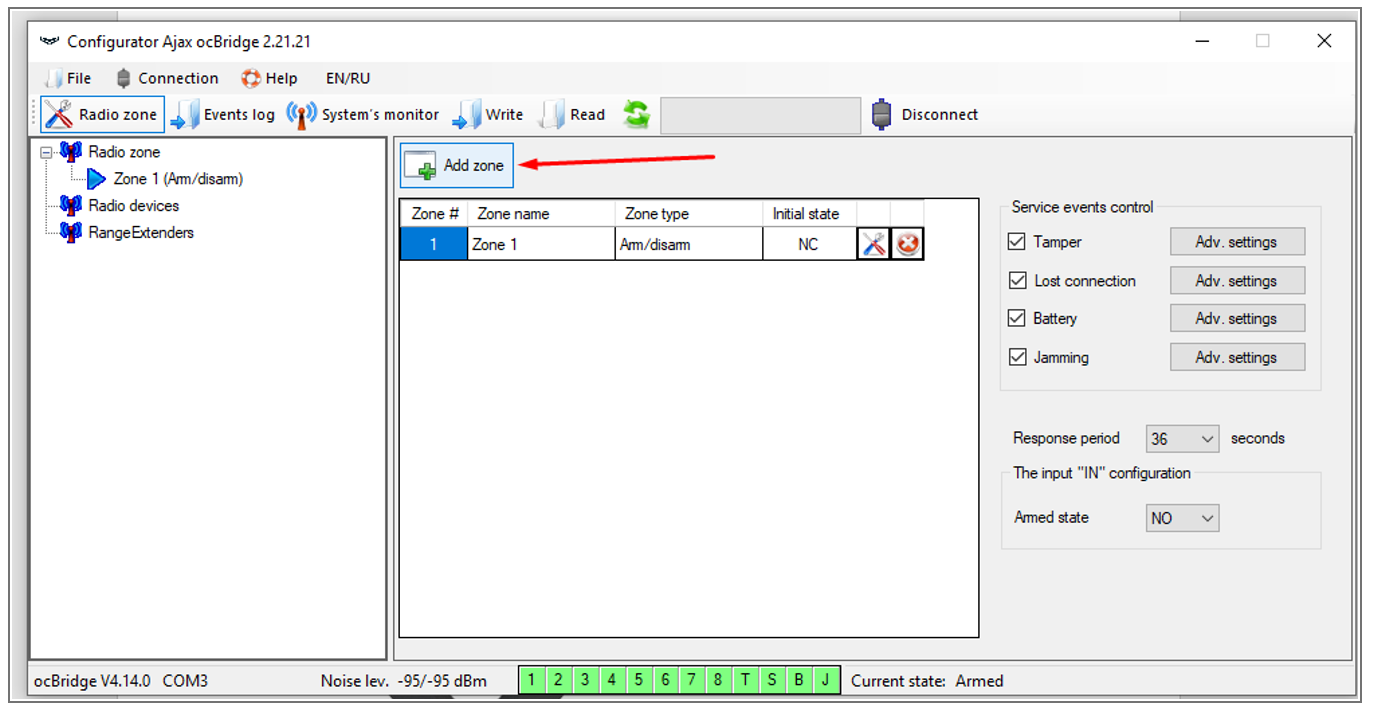
Task: Select Radio devices in the tree
Action: [x=134, y=206]
